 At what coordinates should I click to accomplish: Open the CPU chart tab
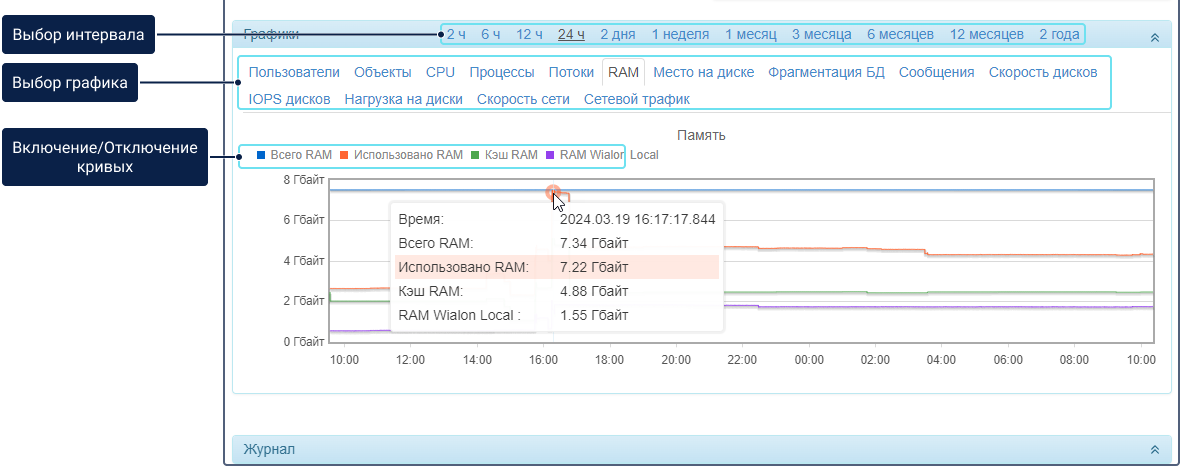[440, 72]
